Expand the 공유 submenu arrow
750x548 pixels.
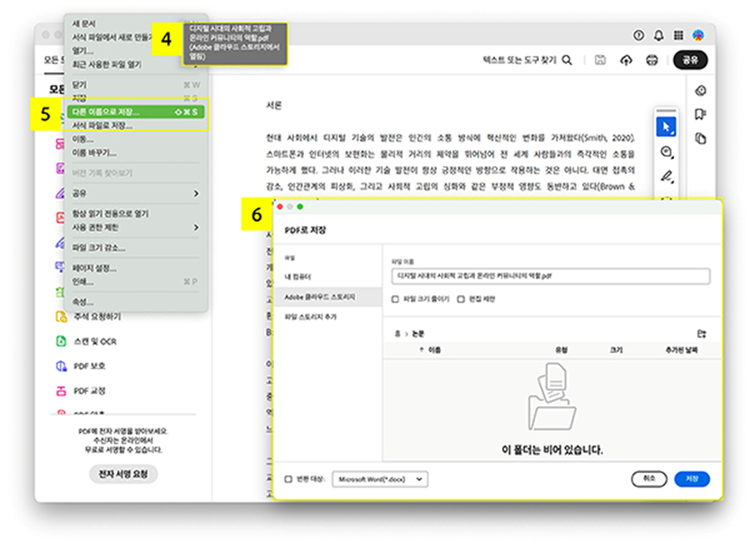pos(196,193)
